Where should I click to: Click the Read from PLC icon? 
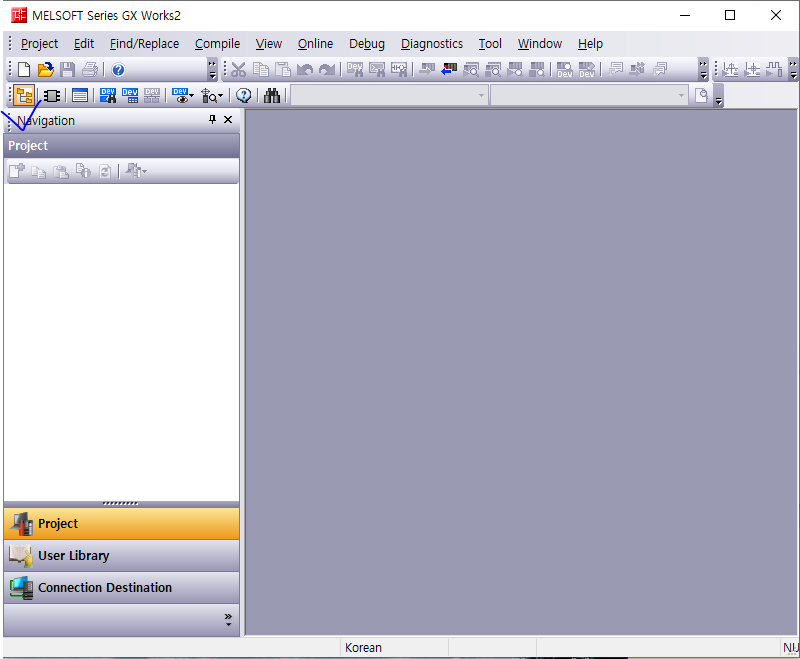449,69
